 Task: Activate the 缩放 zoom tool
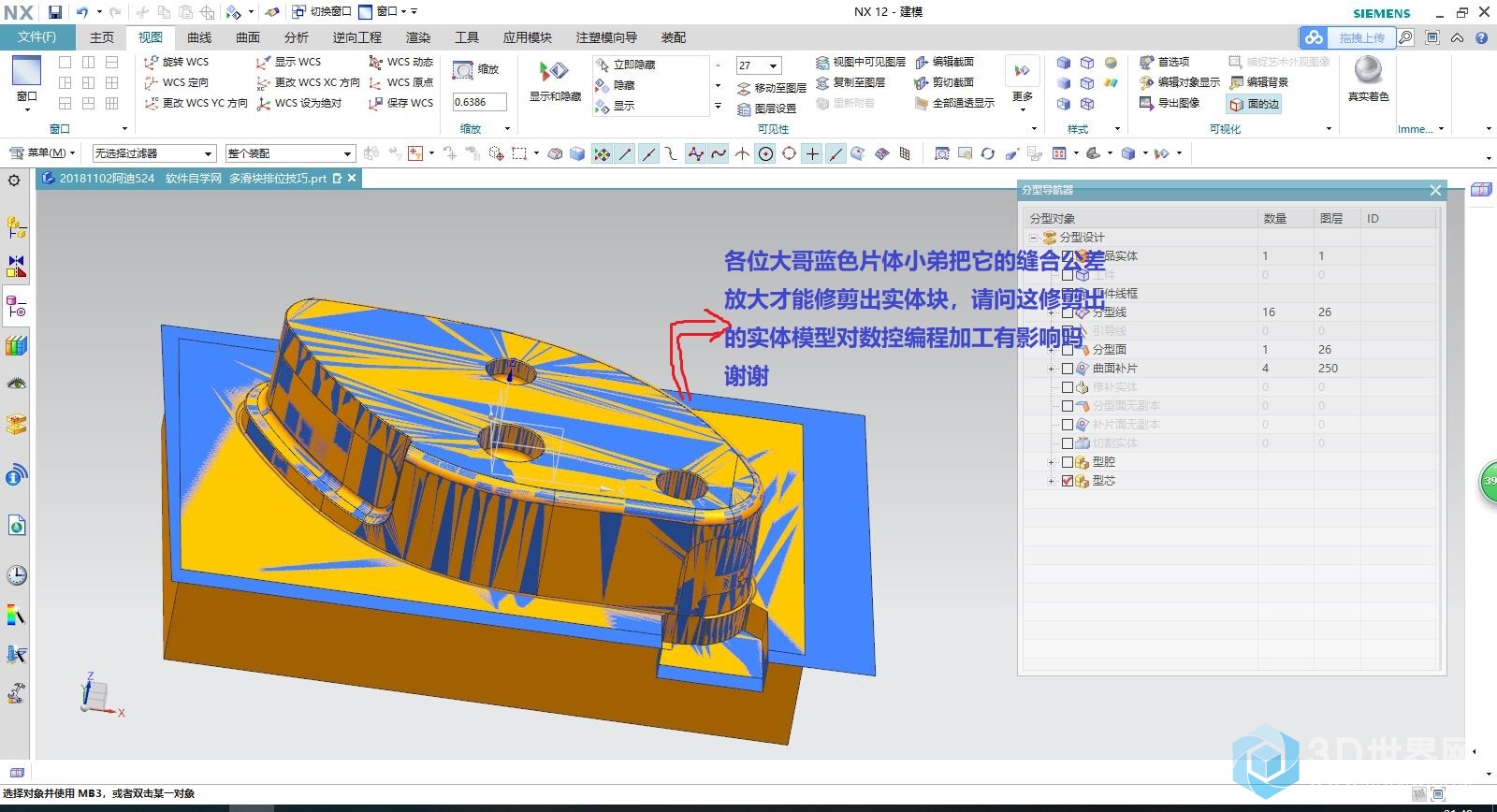pyautogui.click(x=476, y=70)
